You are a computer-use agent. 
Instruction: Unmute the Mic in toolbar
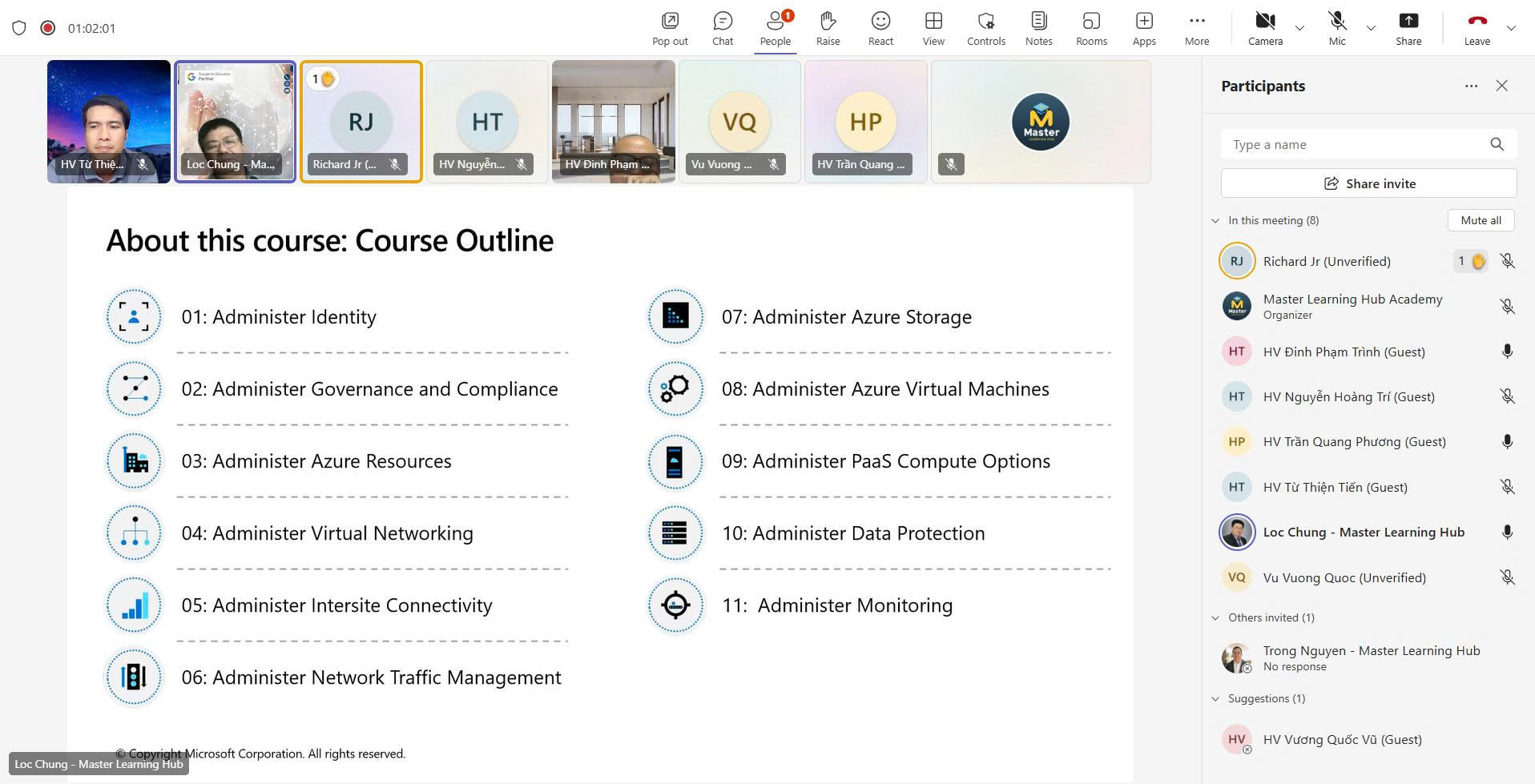[1336, 28]
